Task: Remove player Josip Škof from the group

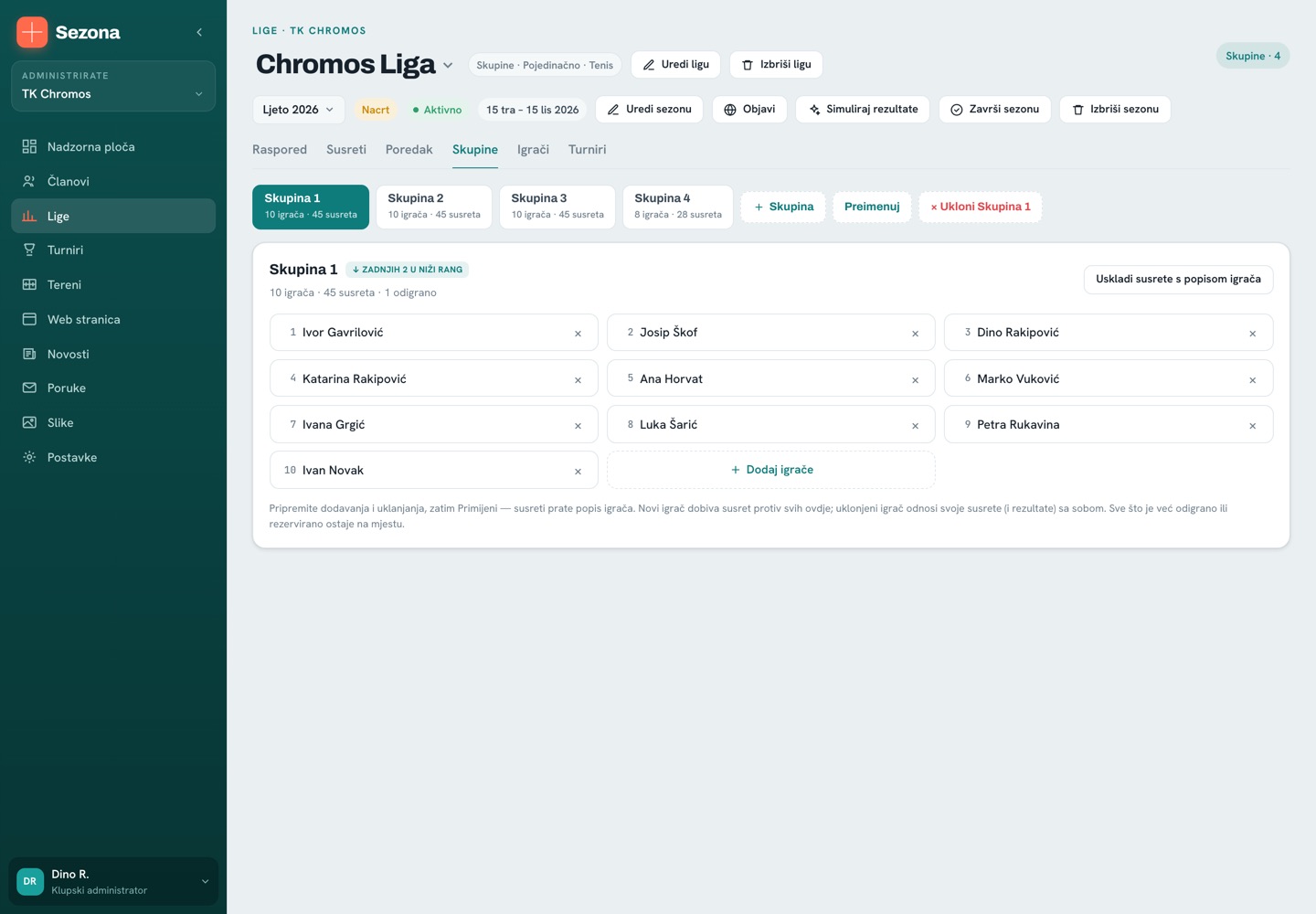Action: [915, 334]
